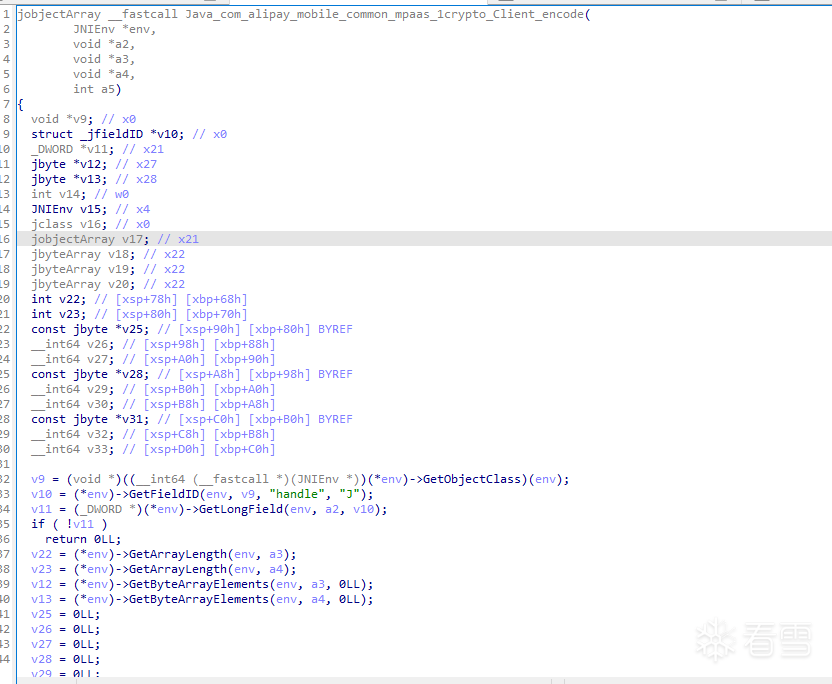Screen dimensions: 832x684
Task: Click the '// w0' register comment
Action: click(111, 194)
